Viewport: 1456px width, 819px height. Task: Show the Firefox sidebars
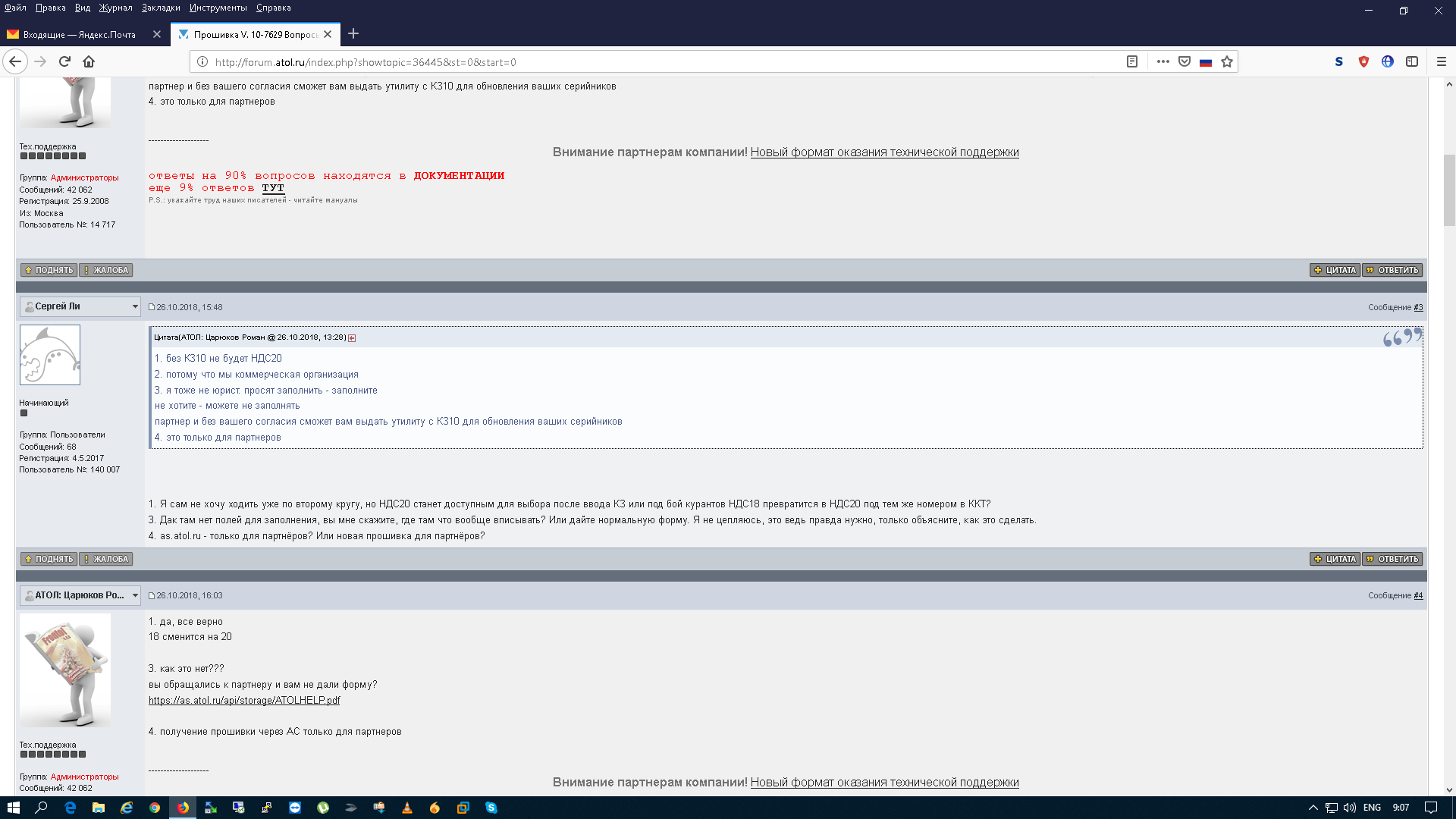click(x=1412, y=62)
